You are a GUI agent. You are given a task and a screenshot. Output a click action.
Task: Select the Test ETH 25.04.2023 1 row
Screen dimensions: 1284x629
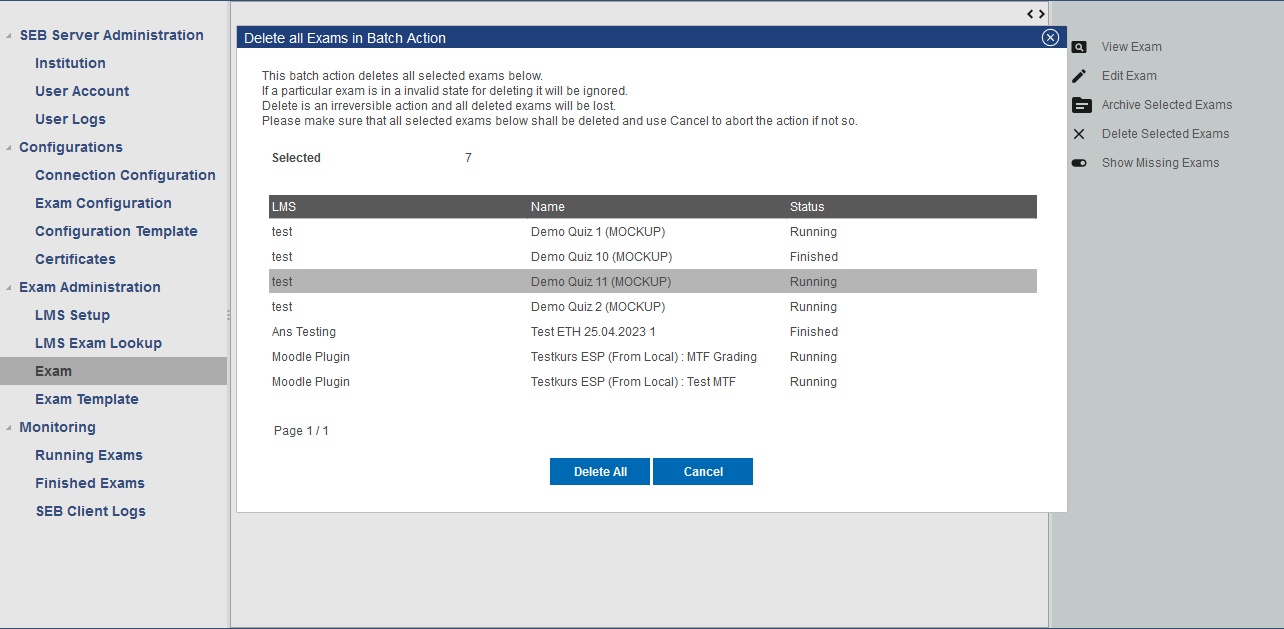(x=592, y=332)
